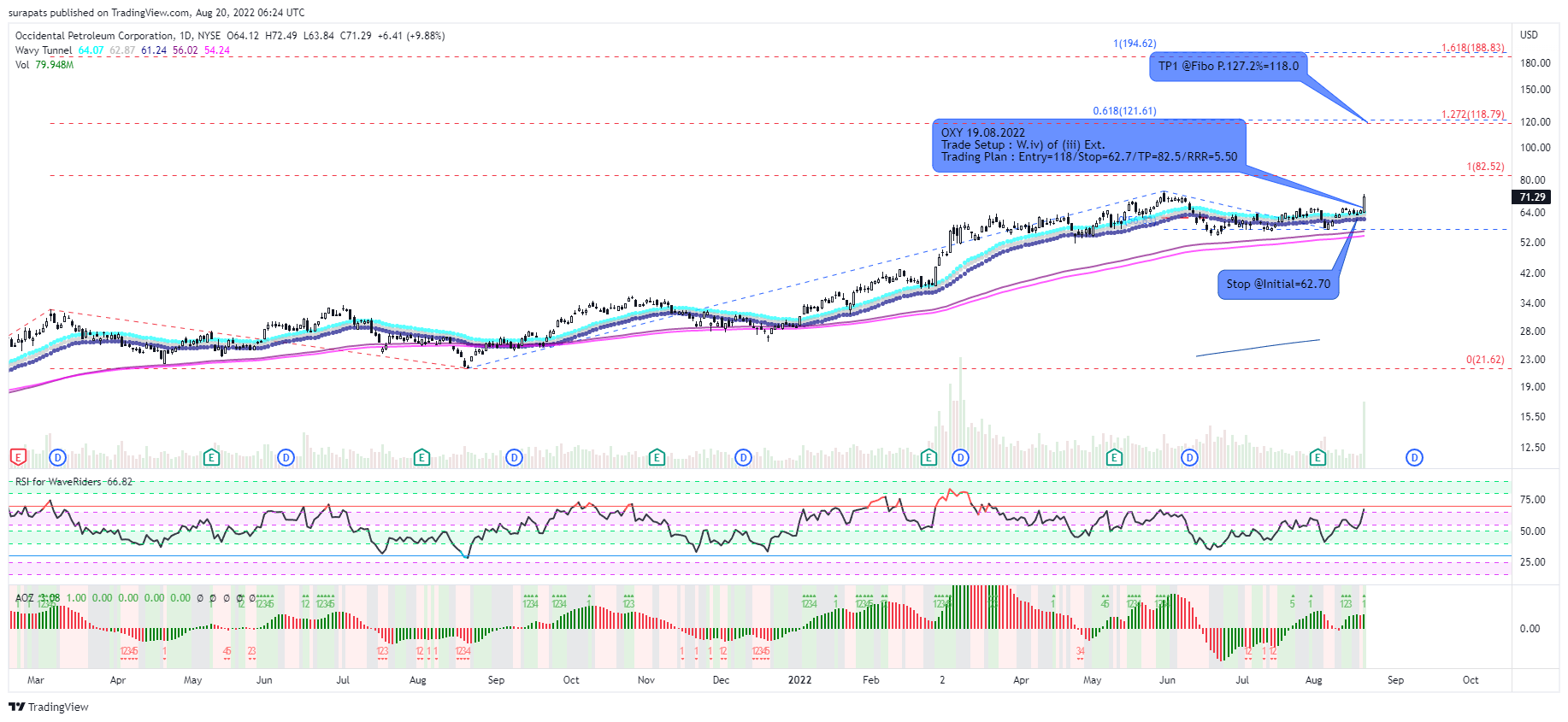Click the current price label 71.29
Image resolution: width=1568 pixels, height=722 pixels.
1533,197
